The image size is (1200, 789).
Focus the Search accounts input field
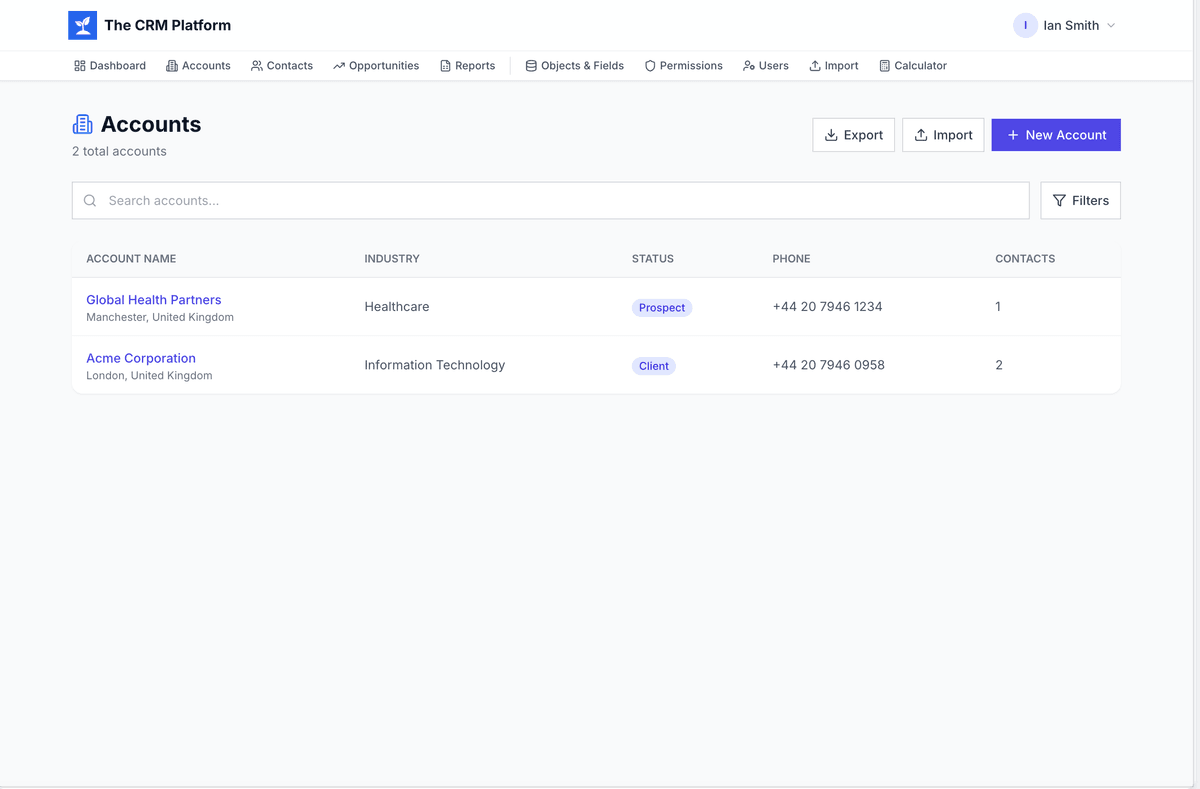pos(560,201)
